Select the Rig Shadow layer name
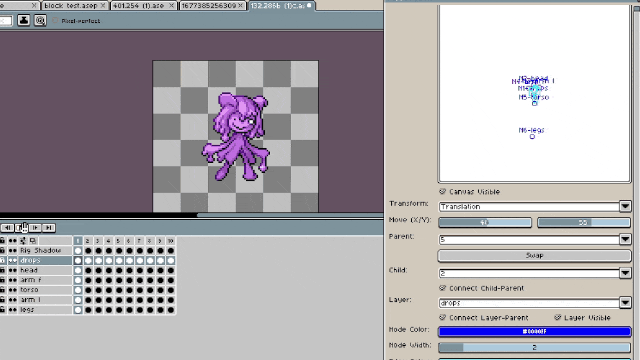Image resolution: width=640 pixels, height=360 pixels. pyautogui.click(x=40, y=251)
